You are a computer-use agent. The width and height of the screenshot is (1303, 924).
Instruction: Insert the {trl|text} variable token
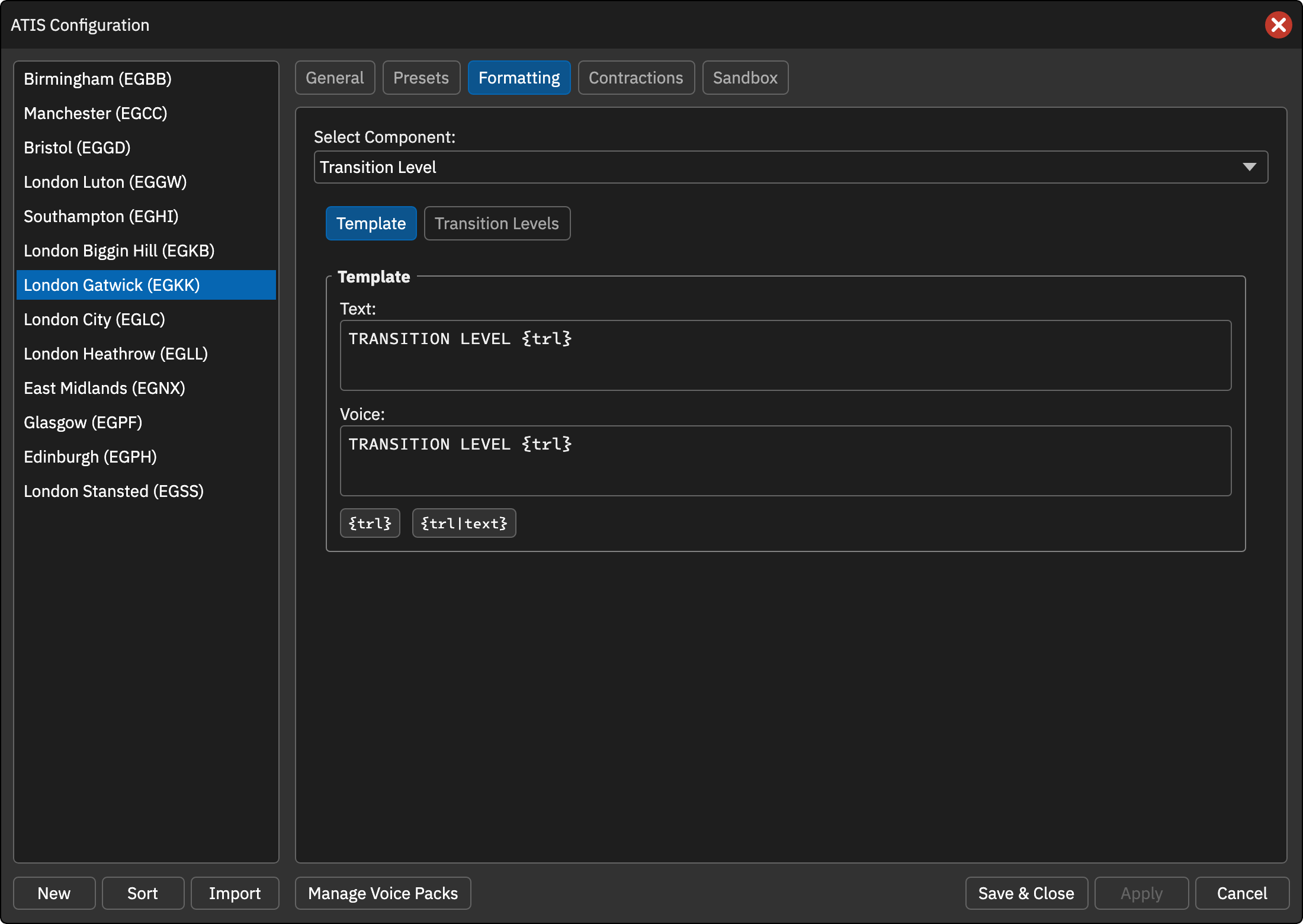tap(464, 523)
